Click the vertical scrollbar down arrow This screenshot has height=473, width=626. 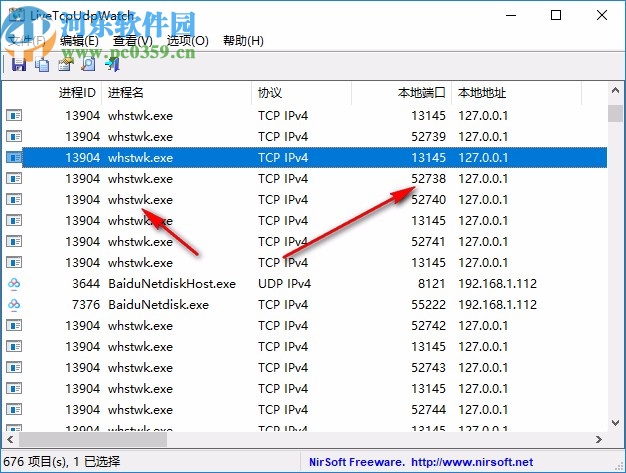tap(615, 423)
